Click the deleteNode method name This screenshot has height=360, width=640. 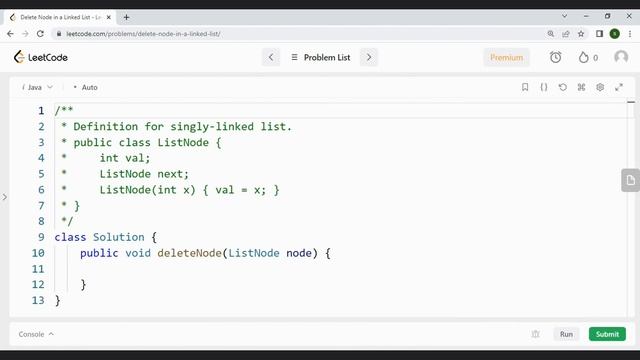click(189, 253)
